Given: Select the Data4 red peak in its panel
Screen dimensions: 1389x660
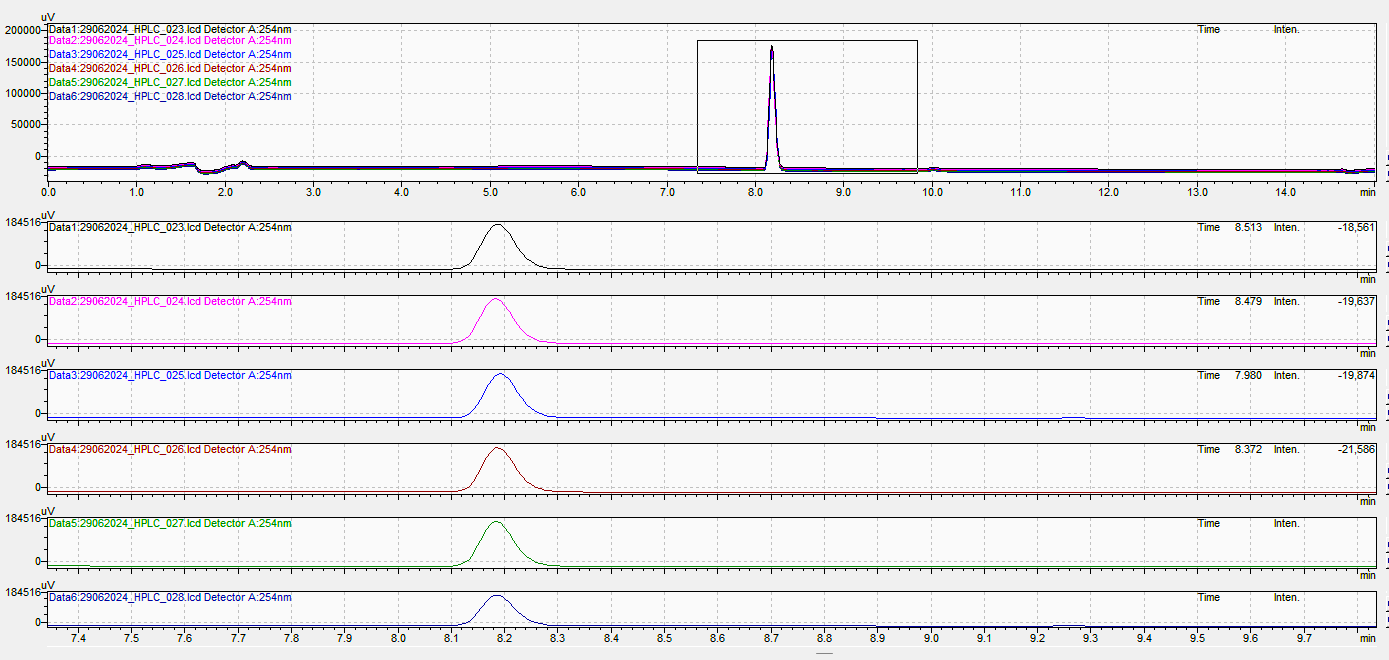Looking at the screenshot, I should point(496,449).
